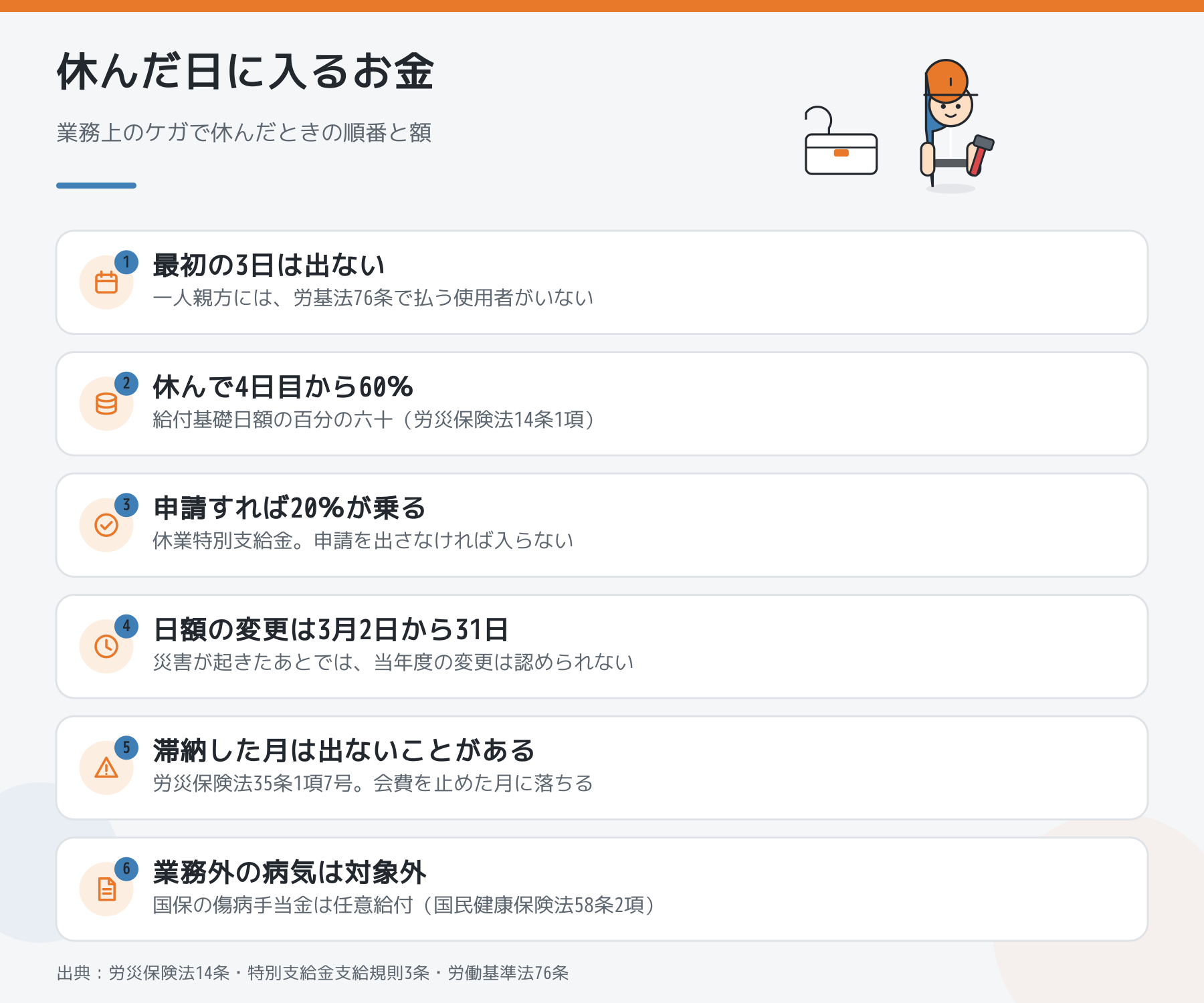Click the document icon beside 業務外の病気は対象外

[106, 889]
